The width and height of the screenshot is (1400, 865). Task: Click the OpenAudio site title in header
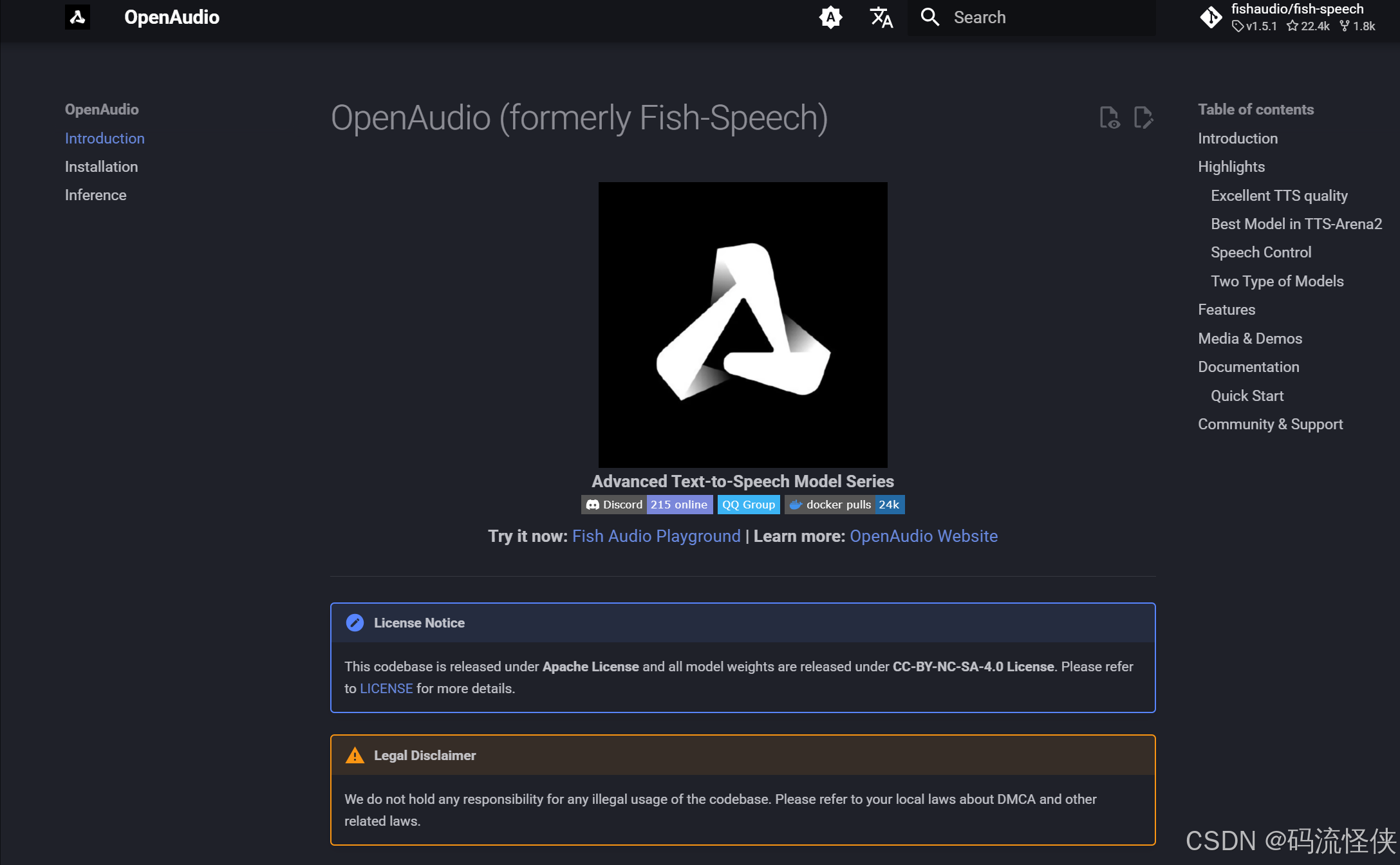click(171, 17)
